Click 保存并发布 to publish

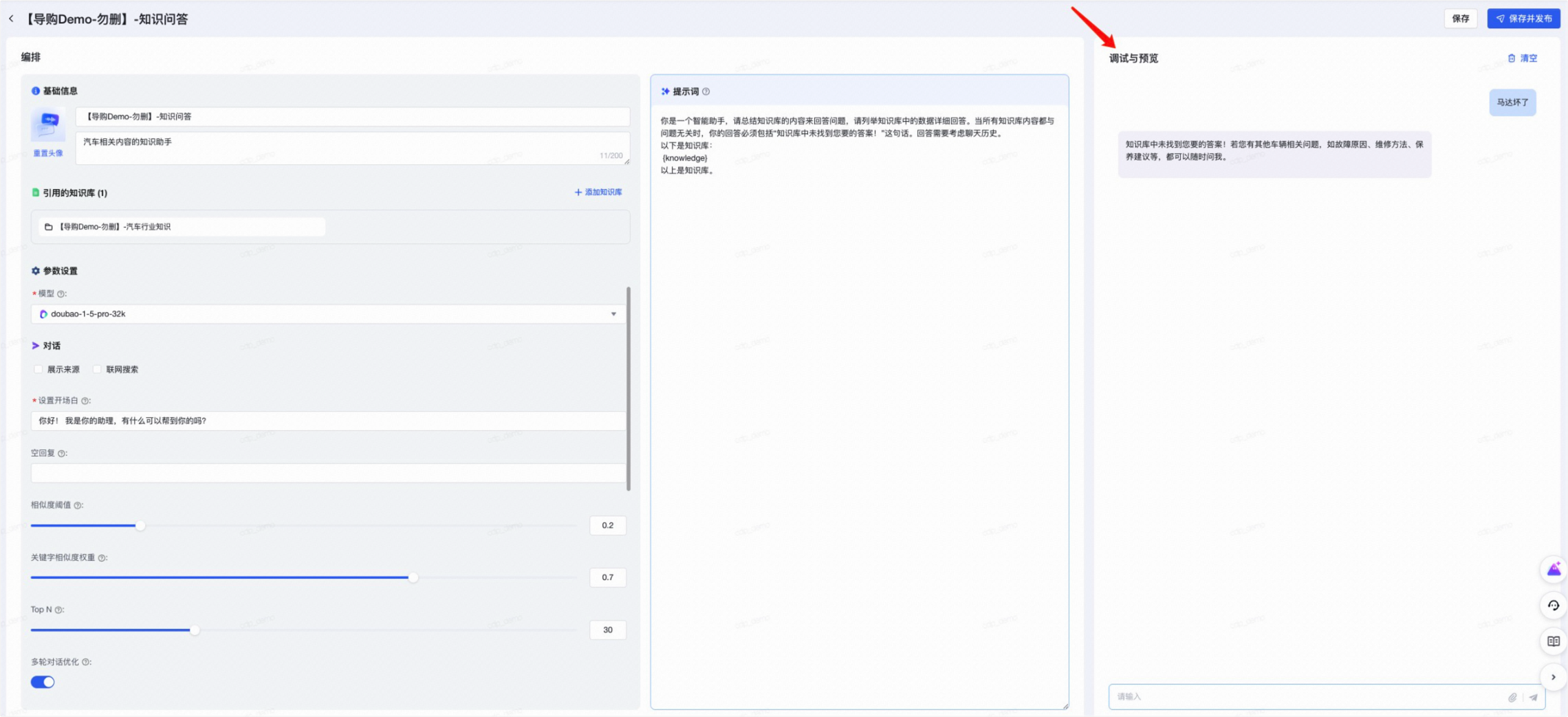click(1523, 19)
